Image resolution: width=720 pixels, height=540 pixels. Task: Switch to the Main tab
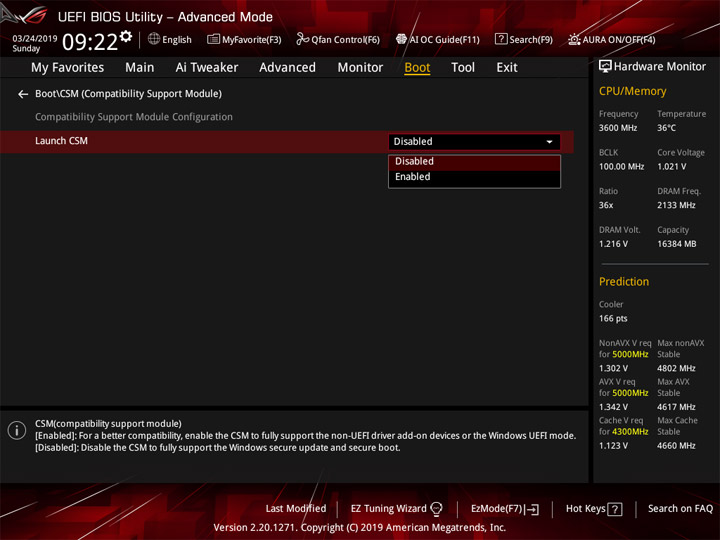[x=140, y=68]
